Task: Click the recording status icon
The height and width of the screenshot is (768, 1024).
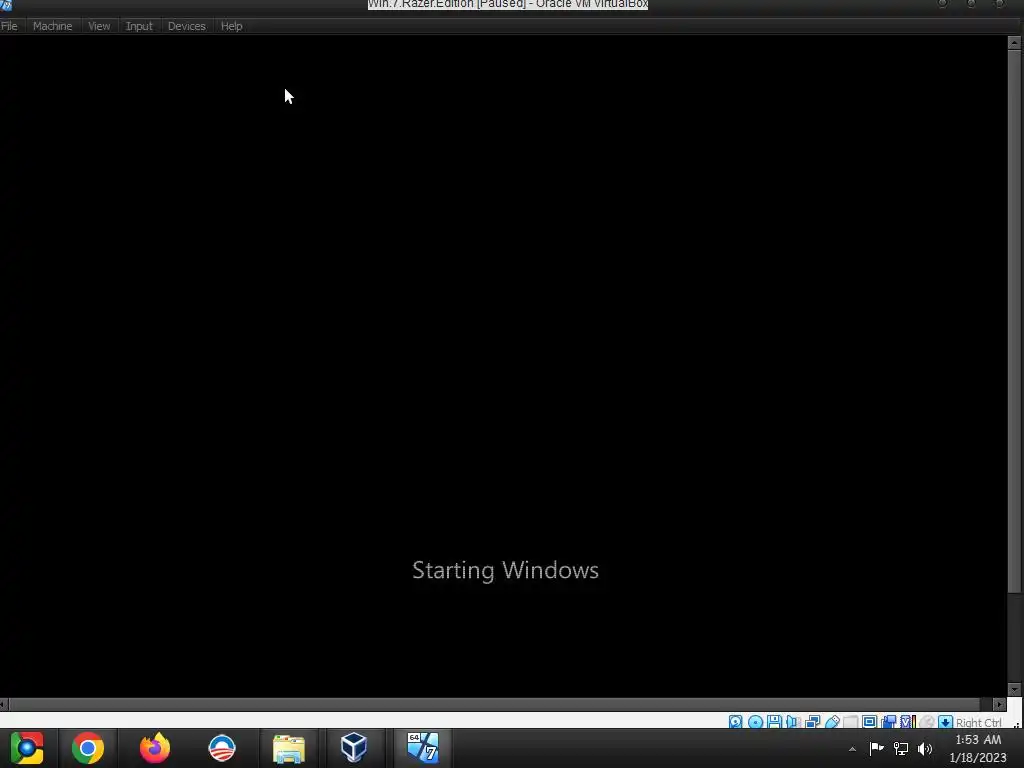Action: click(889, 722)
